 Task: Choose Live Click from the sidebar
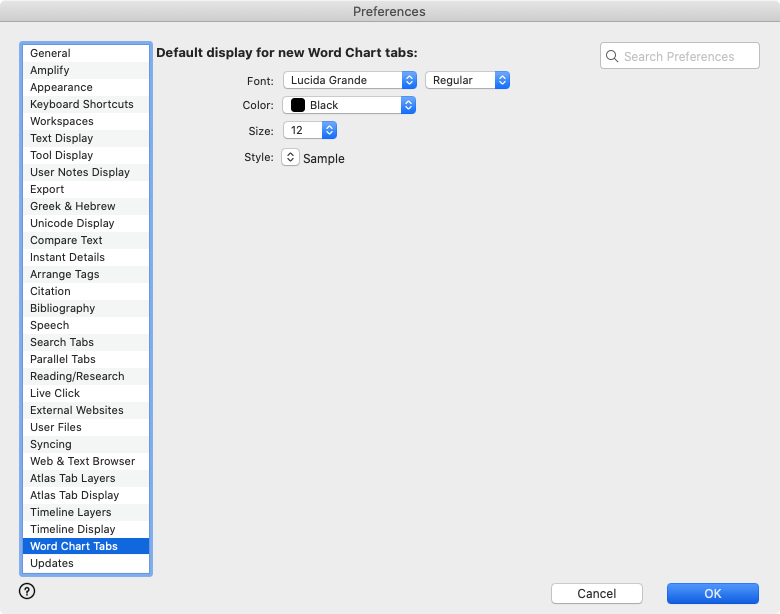(55, 393)
